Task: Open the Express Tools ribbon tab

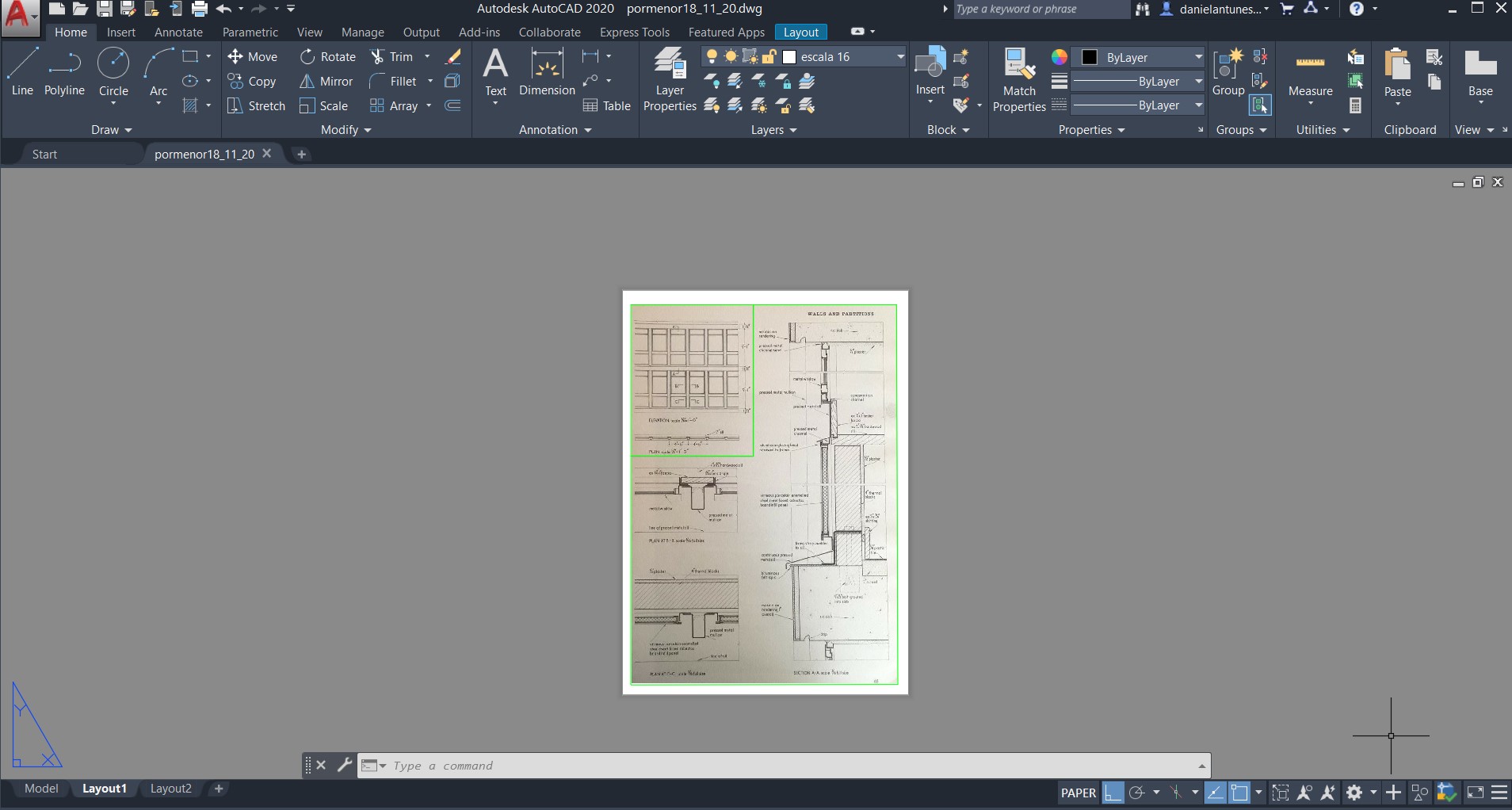Action: click(x=634, y=32)
